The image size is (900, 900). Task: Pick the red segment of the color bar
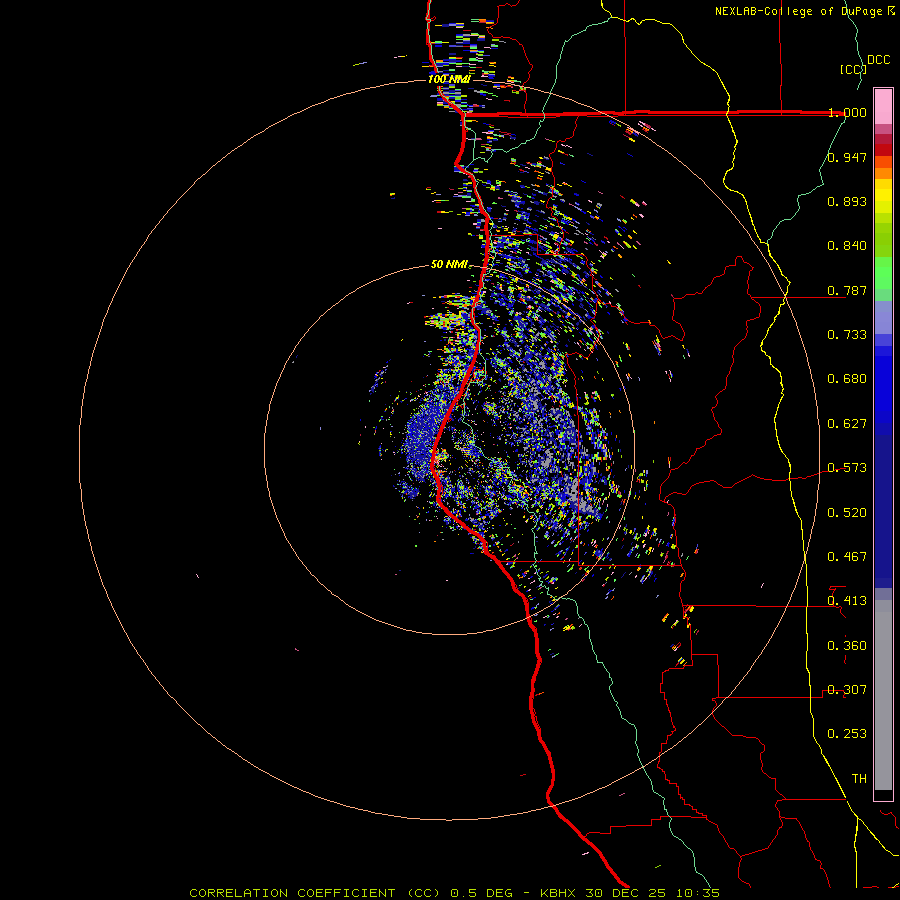(883, 150)
